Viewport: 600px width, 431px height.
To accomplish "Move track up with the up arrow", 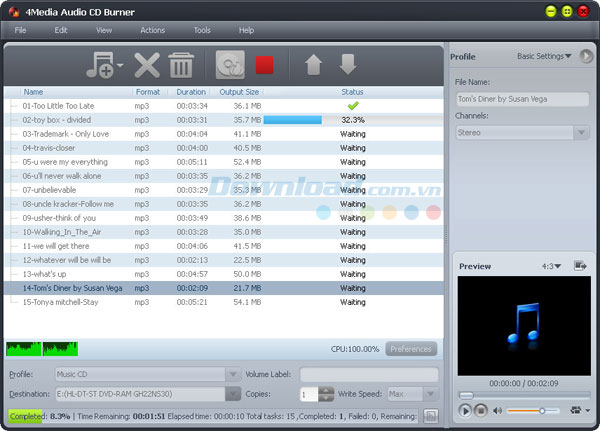I will (x=313, y=66).
